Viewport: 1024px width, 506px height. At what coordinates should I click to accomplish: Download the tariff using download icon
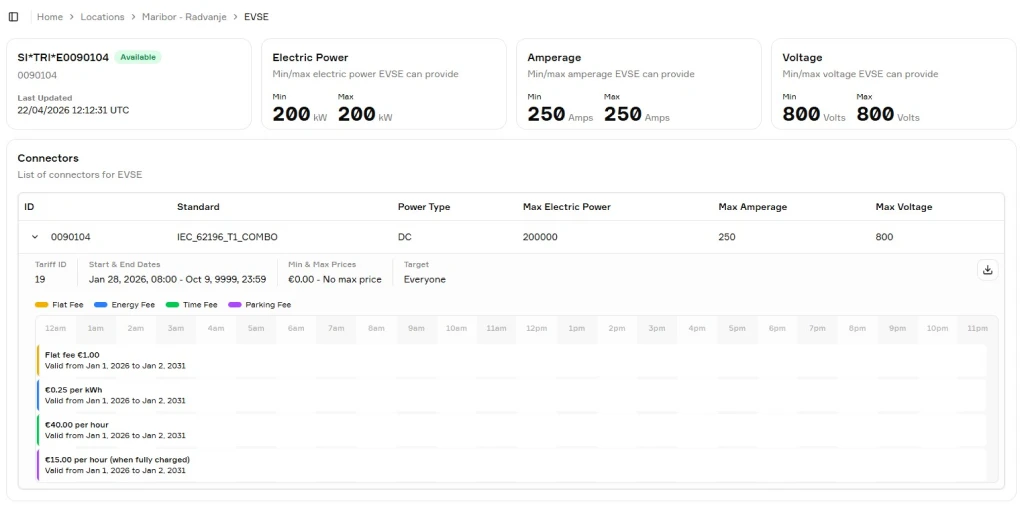987,270
